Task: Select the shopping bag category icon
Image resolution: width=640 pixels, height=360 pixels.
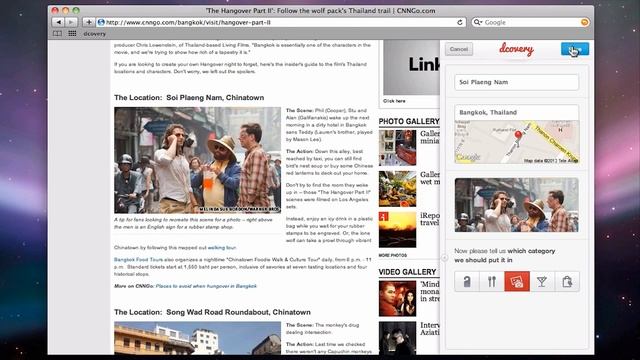Action: [567, 281]
